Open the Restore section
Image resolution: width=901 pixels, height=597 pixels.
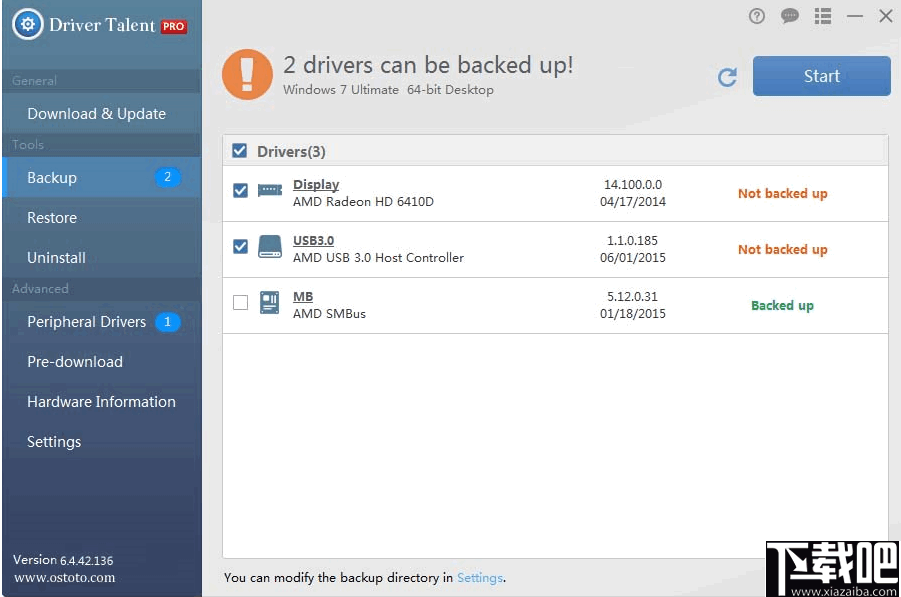51,217
